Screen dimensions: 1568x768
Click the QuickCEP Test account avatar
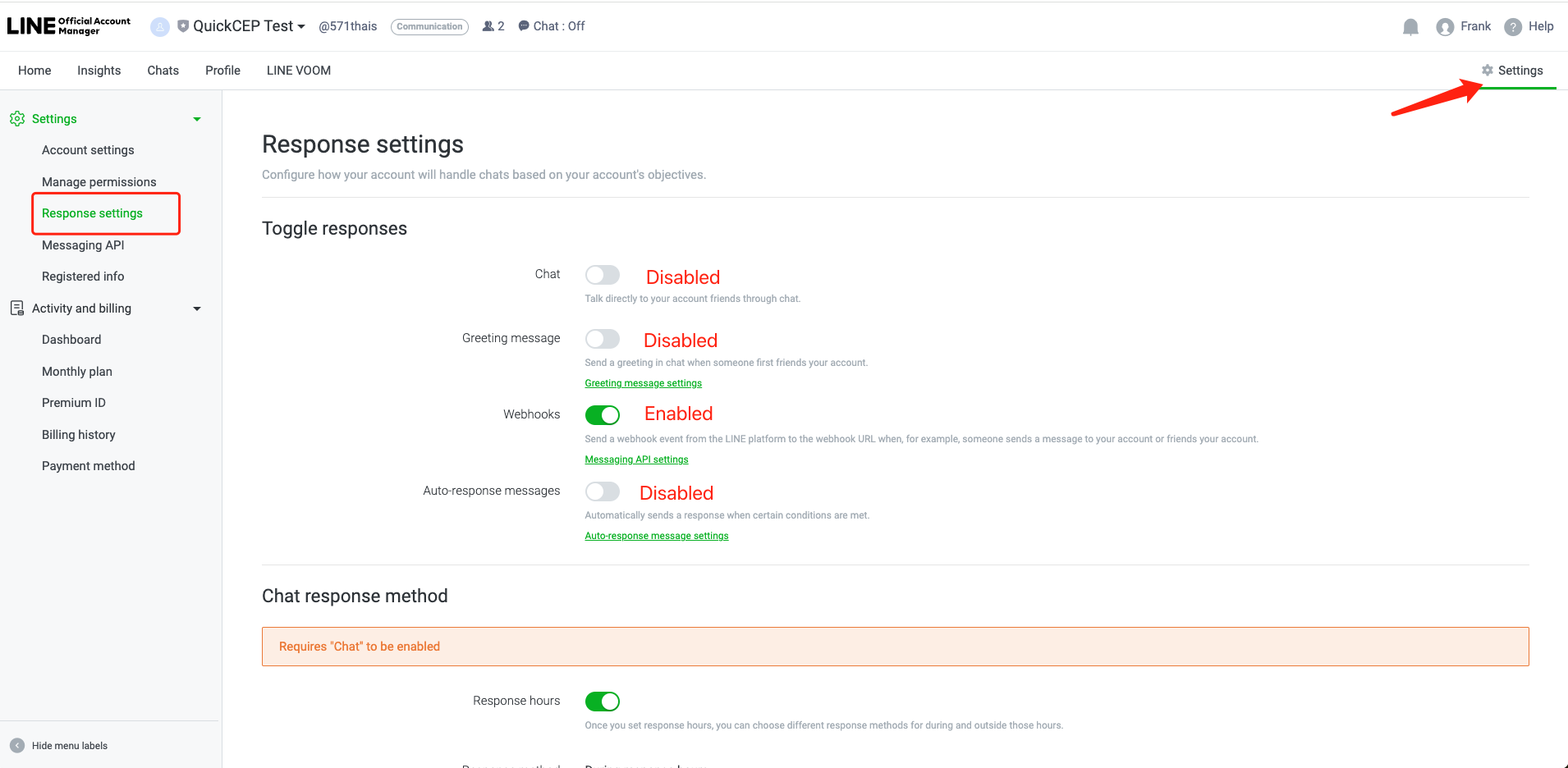[x=160, y=27]
